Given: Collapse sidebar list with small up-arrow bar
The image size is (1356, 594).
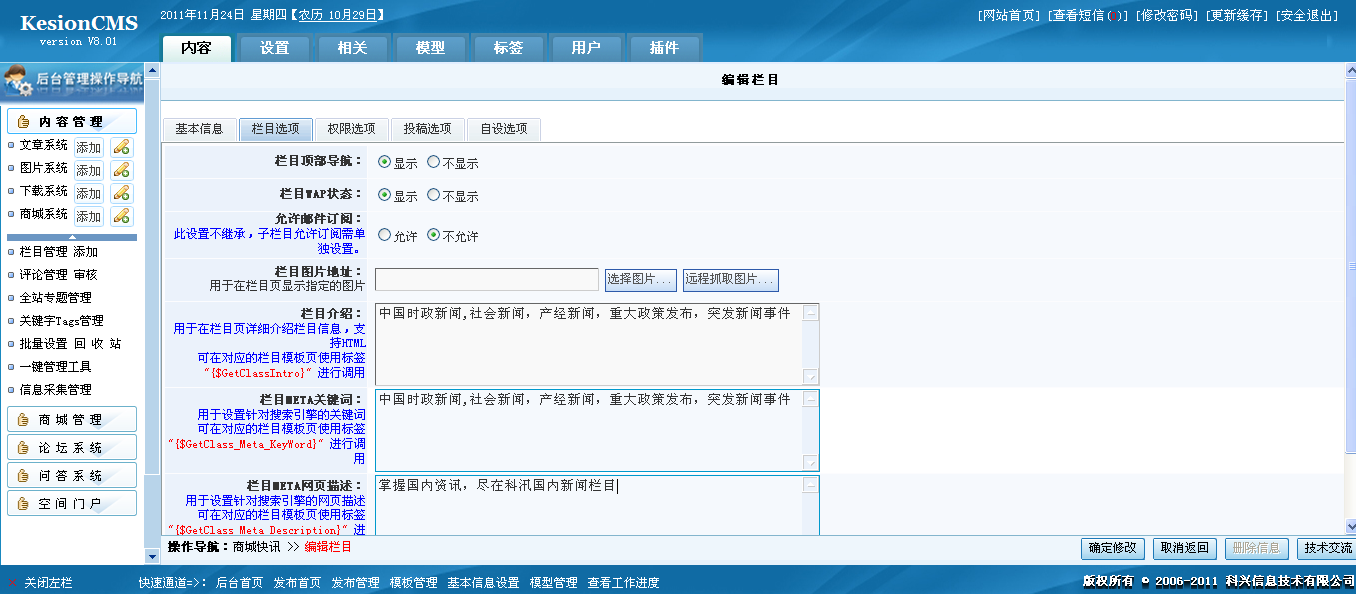Looking at the screenshot, I should tap(72, 237).
